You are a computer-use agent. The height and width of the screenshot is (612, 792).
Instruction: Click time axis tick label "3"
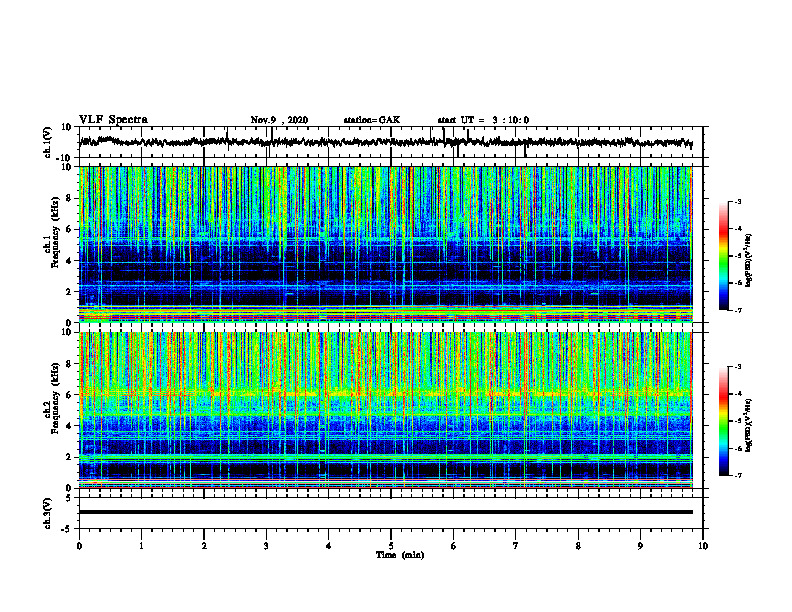pos(266,546)
